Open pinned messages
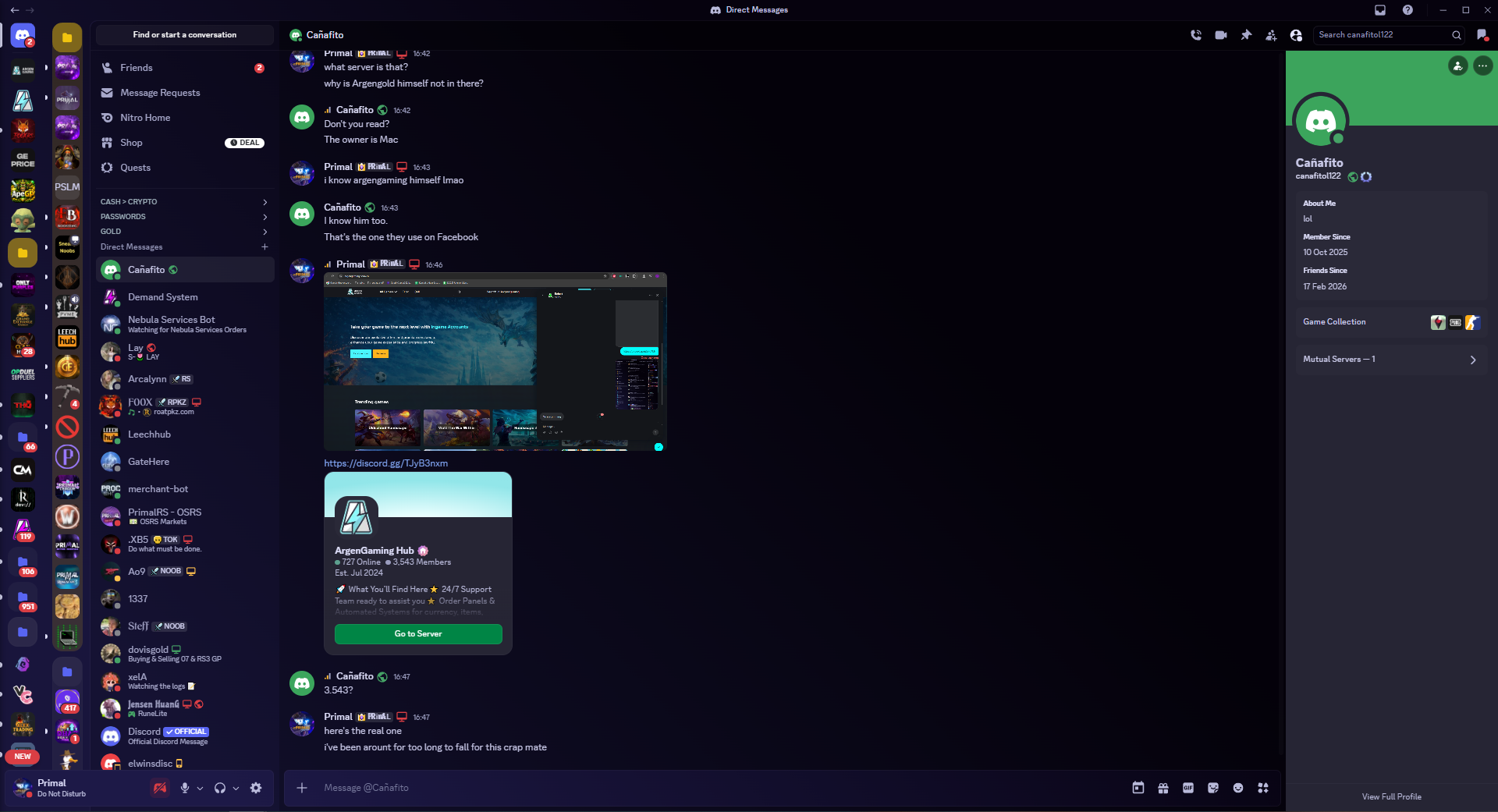Image resolution: width=1498 pixels, height=812 pixels. [1246, 35]
